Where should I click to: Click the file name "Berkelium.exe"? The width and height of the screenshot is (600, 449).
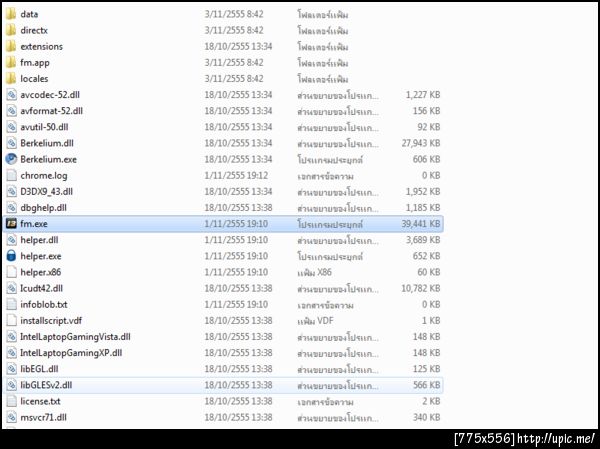(49, 159)
